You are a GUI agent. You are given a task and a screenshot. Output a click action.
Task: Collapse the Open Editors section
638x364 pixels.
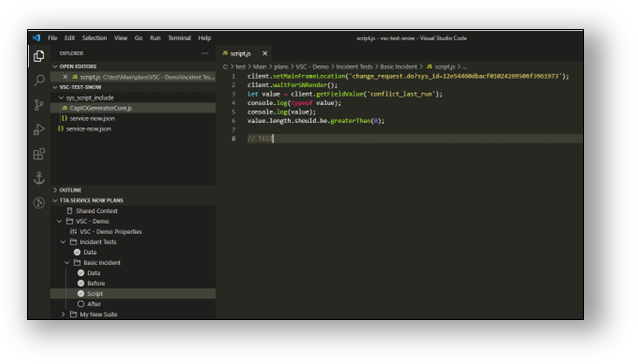coord(55,66)
